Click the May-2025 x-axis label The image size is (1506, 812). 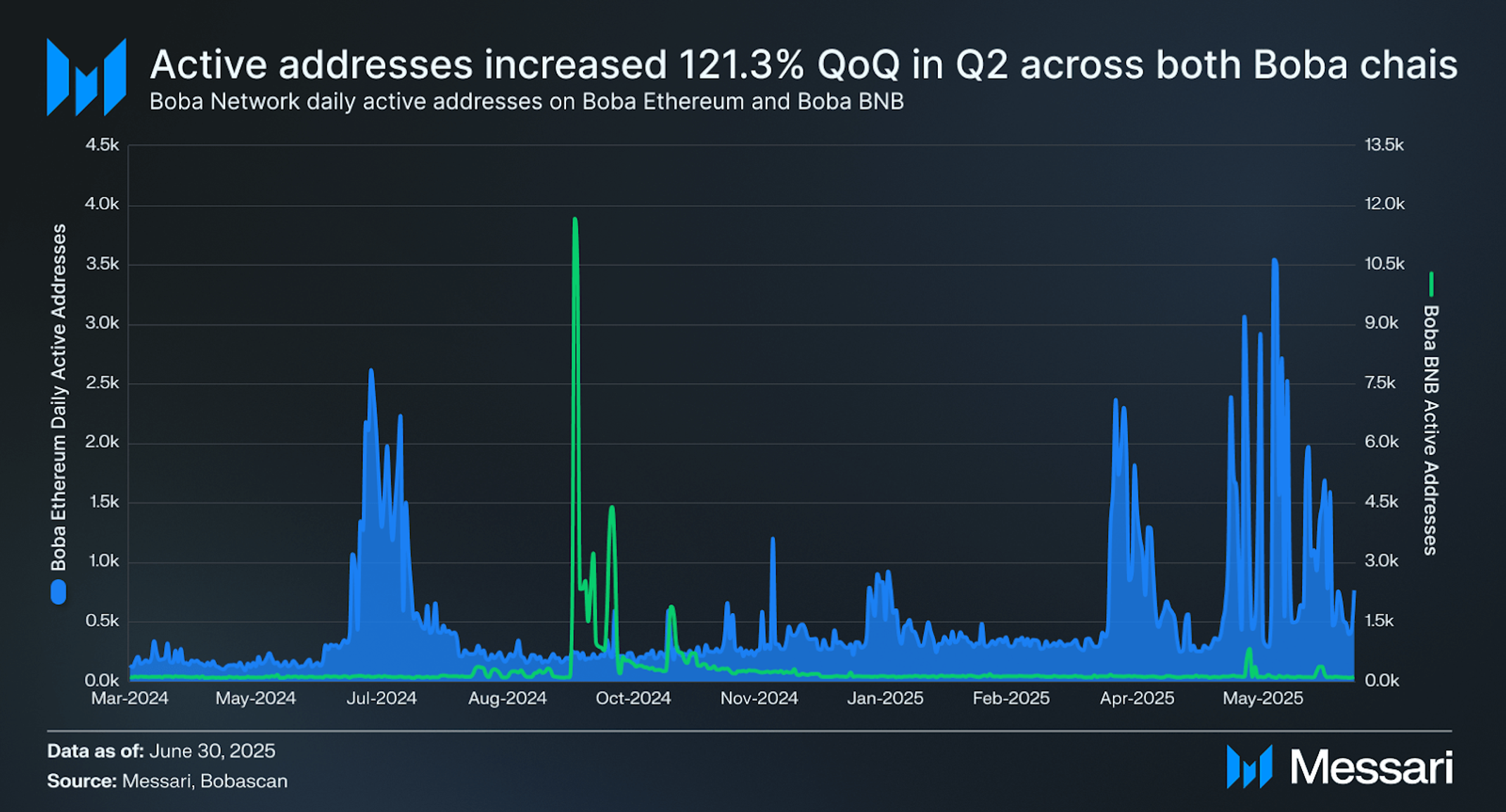click(1263, 698)
